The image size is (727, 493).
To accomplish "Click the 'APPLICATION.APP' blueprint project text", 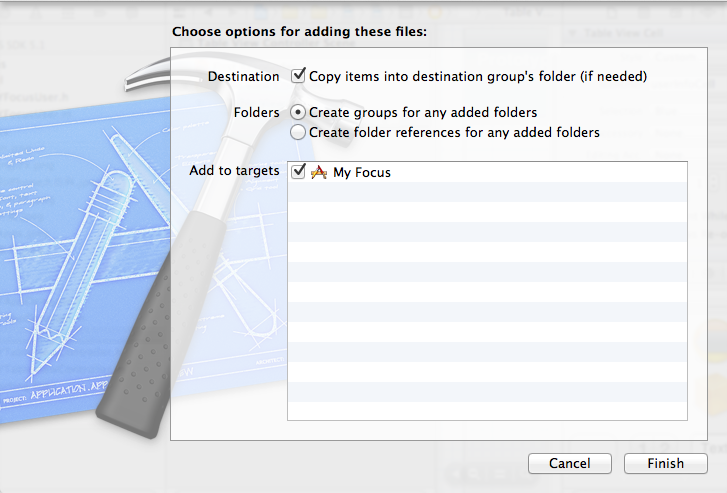I will [x=70, y=391].
